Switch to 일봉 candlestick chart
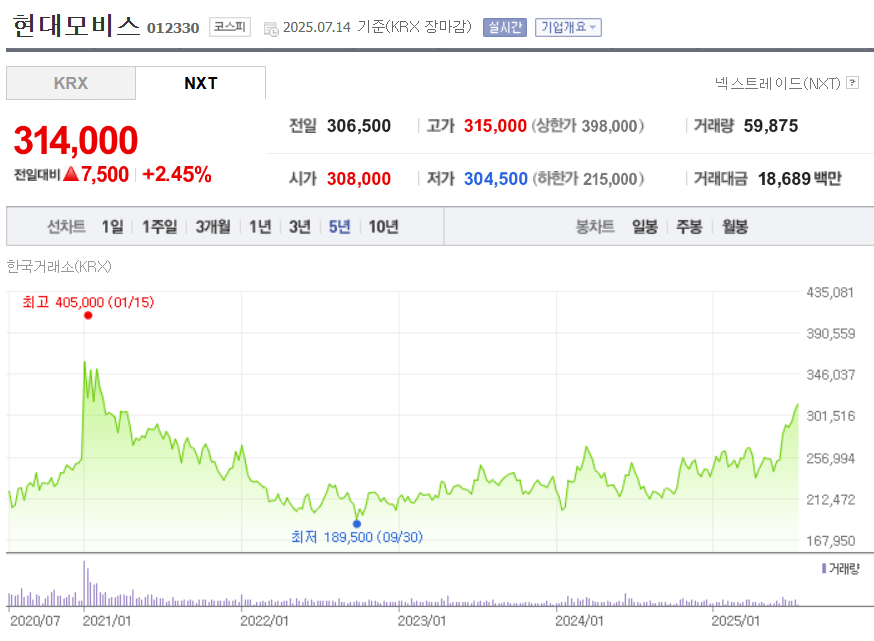Screen dimensions: 874x641 coord(645,227)
